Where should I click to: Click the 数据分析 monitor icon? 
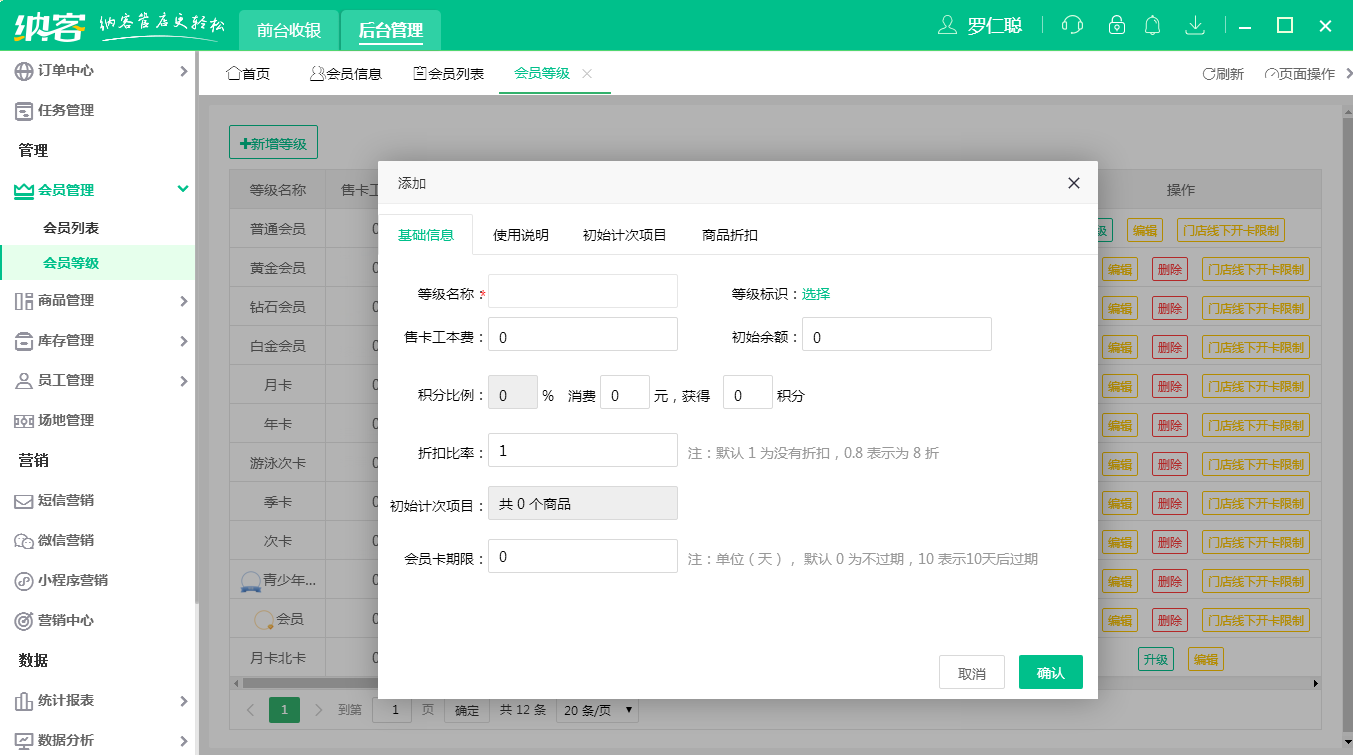click(24, 741)
